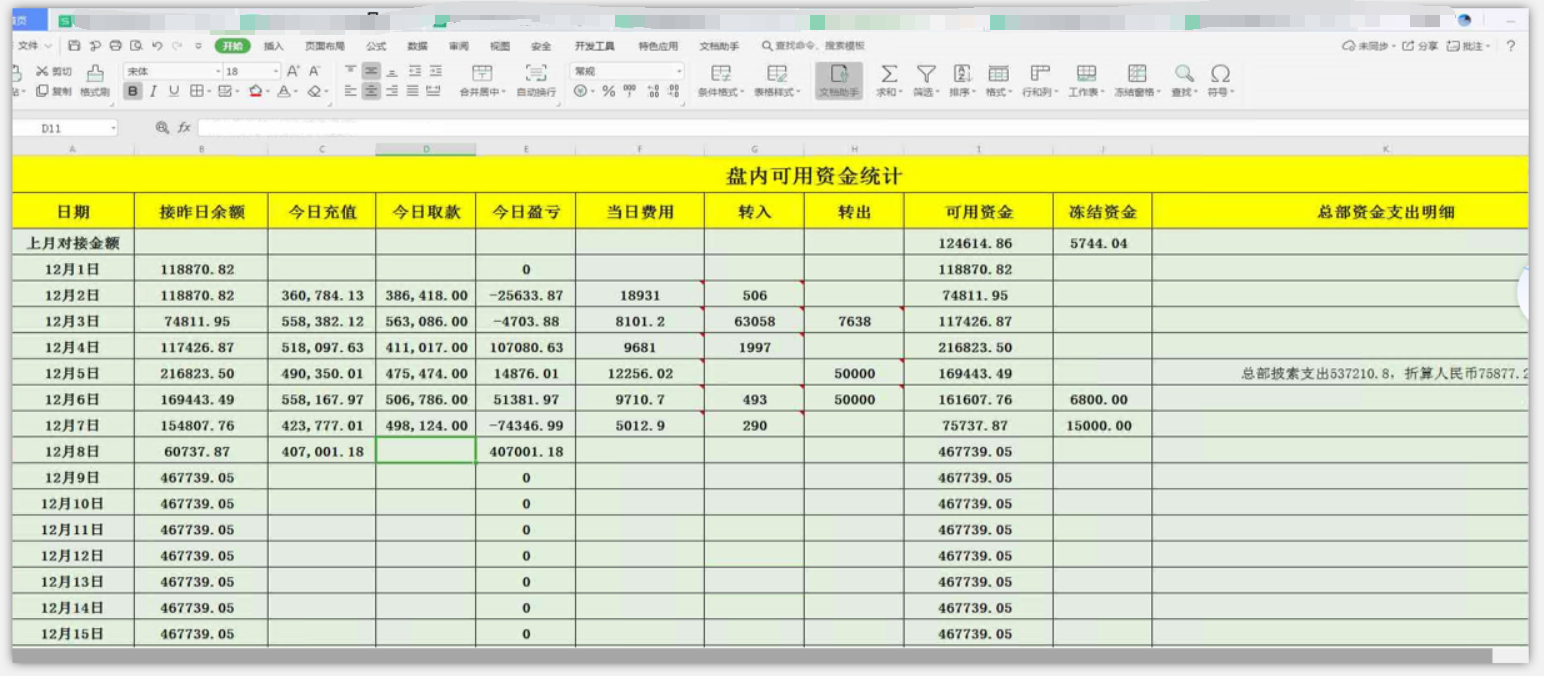Select cell with 467739.05 in 12月8日 row

976,452
